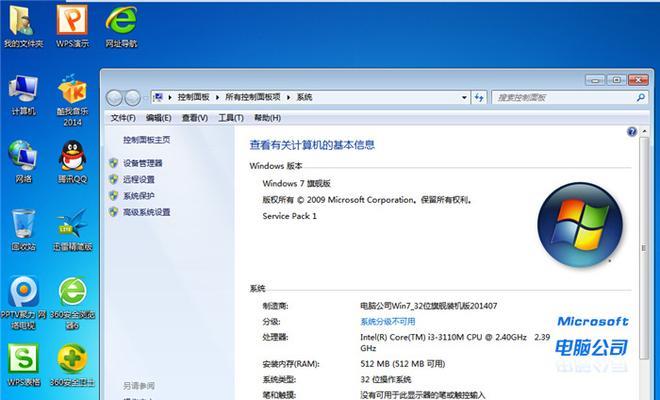Screen dimensions: 660x400
Task: Select the 网络 desktop icon
Action: (x=24, y=162)
